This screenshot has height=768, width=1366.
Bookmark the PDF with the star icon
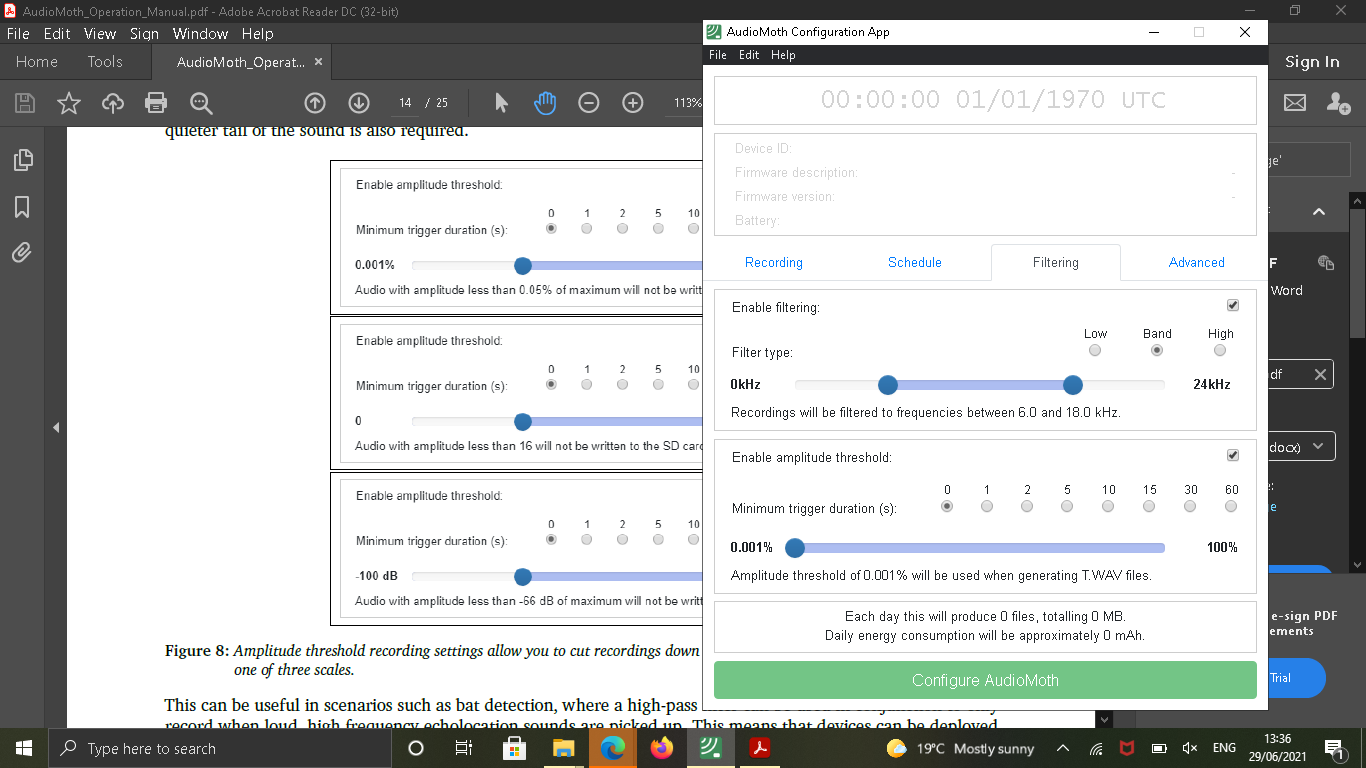(x=69, y=103)
